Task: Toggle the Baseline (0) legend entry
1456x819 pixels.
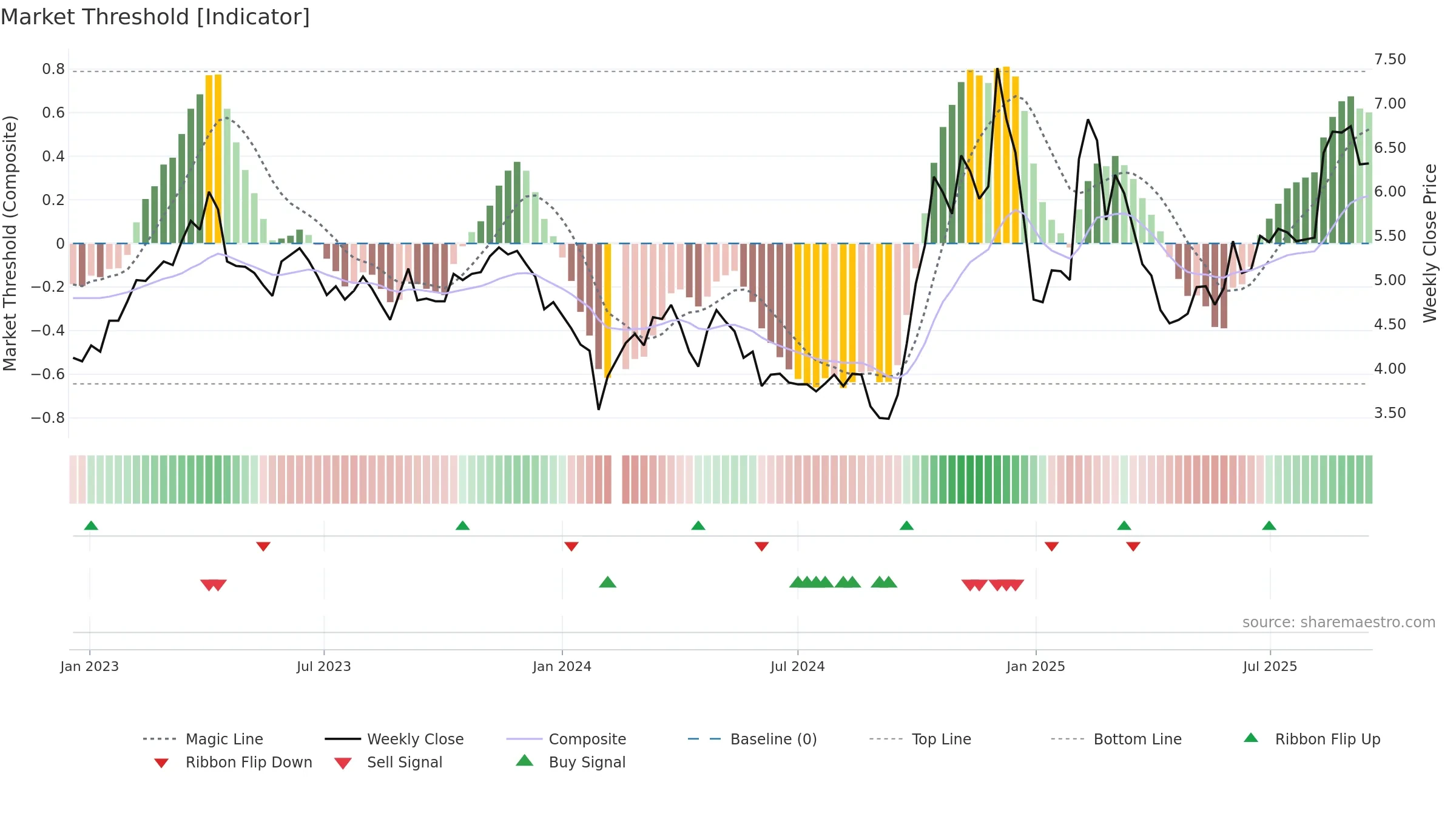Action: point(752,739)
